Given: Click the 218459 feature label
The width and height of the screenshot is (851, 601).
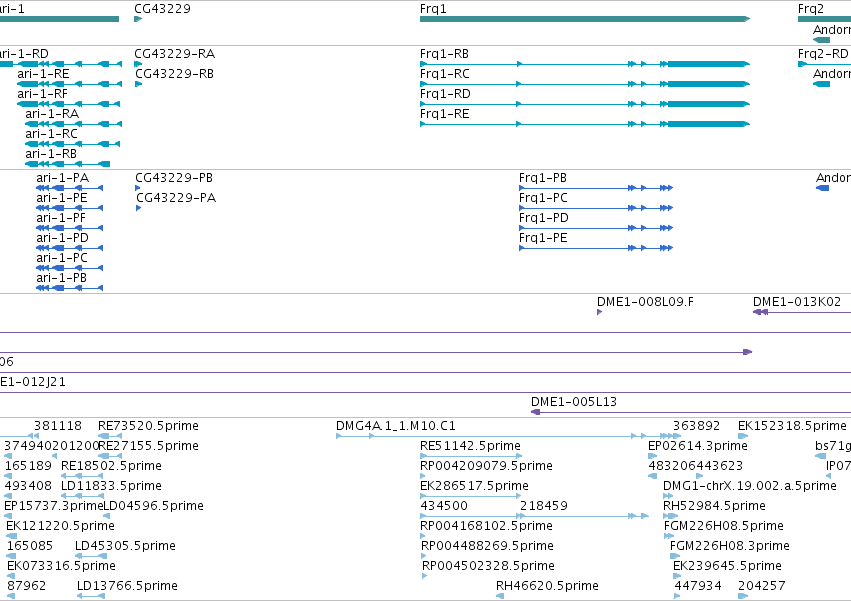Looking at the screenshot, I should (x=544, y=506).
